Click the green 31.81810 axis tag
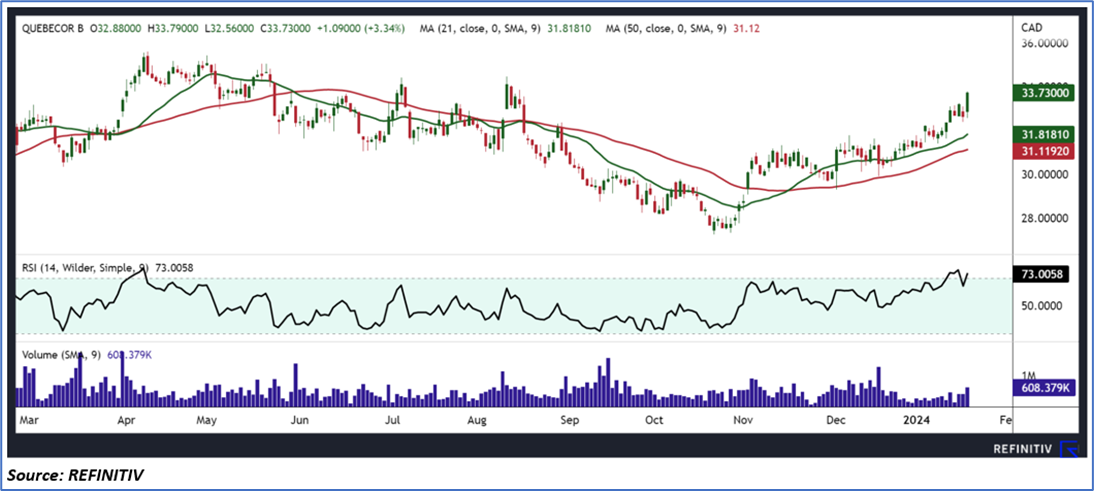This screenshot has height=491, width=1094. coord(1044,135)
